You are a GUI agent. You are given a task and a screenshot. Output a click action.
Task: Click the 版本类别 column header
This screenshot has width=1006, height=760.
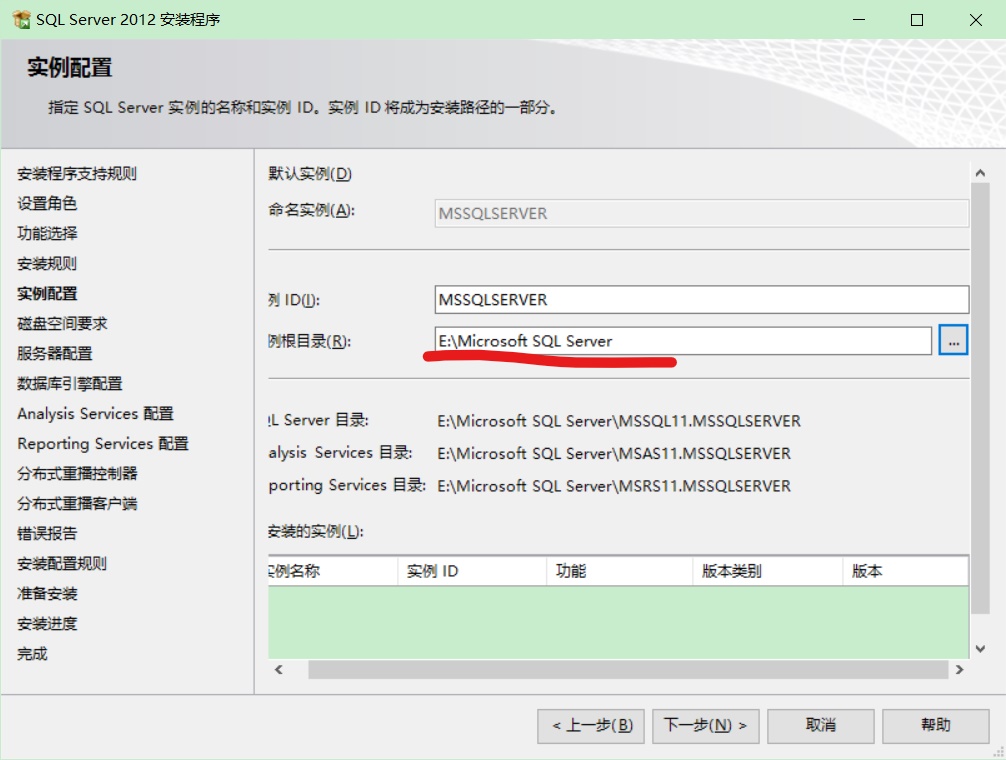click(x=767, y=571)
